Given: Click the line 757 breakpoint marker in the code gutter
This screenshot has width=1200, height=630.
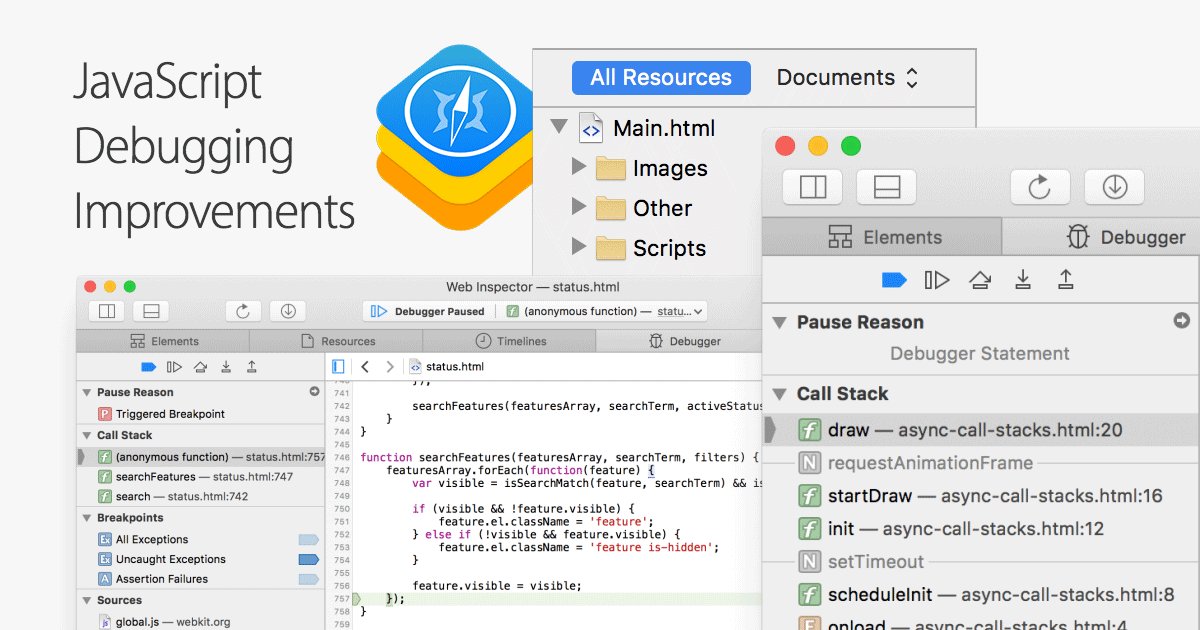Looking at the screenshot, I should pyautogui.click(x=342, y=599).
